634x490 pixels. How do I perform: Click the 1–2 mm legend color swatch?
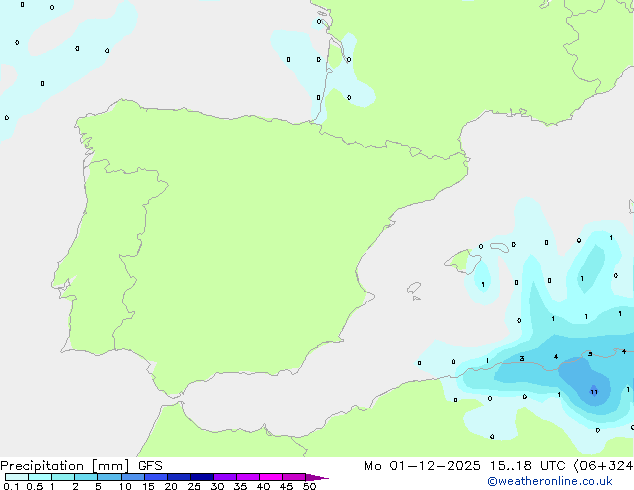click(63, 477)
